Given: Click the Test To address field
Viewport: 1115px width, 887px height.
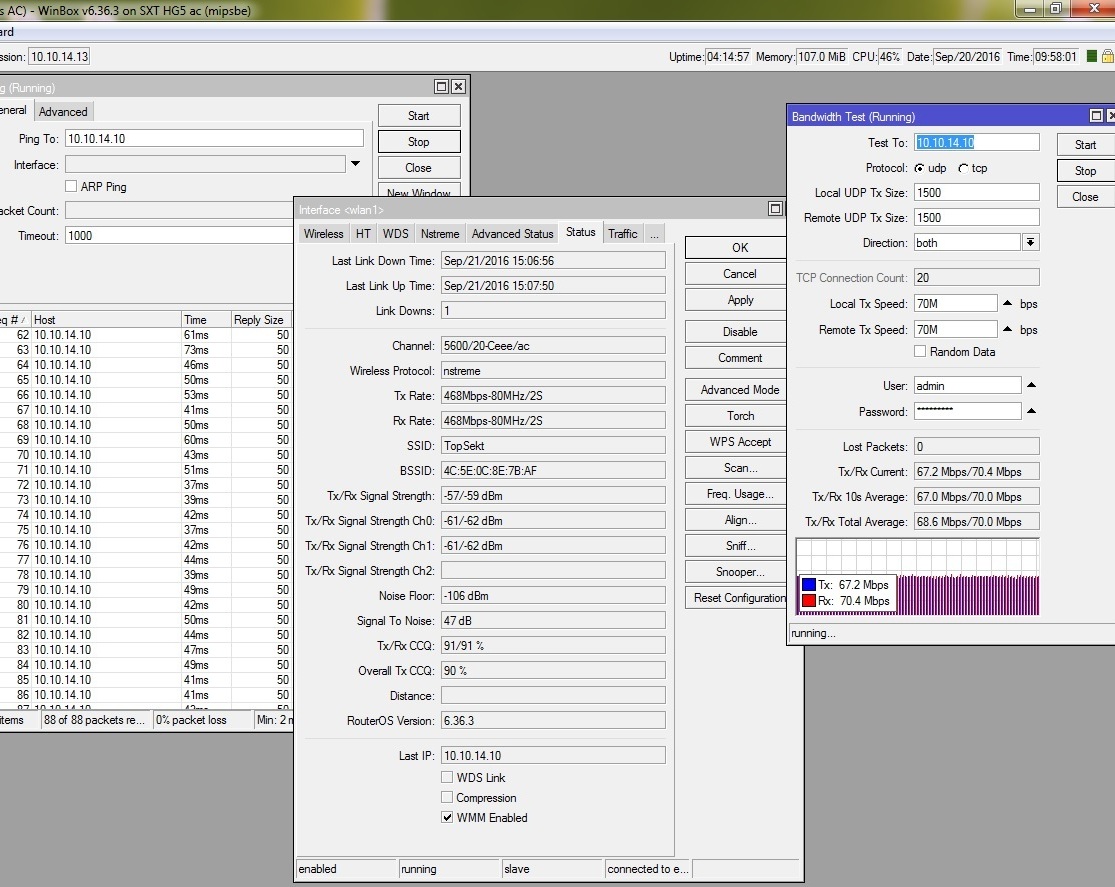Looking at the screenshot, I should pos(976,142).
